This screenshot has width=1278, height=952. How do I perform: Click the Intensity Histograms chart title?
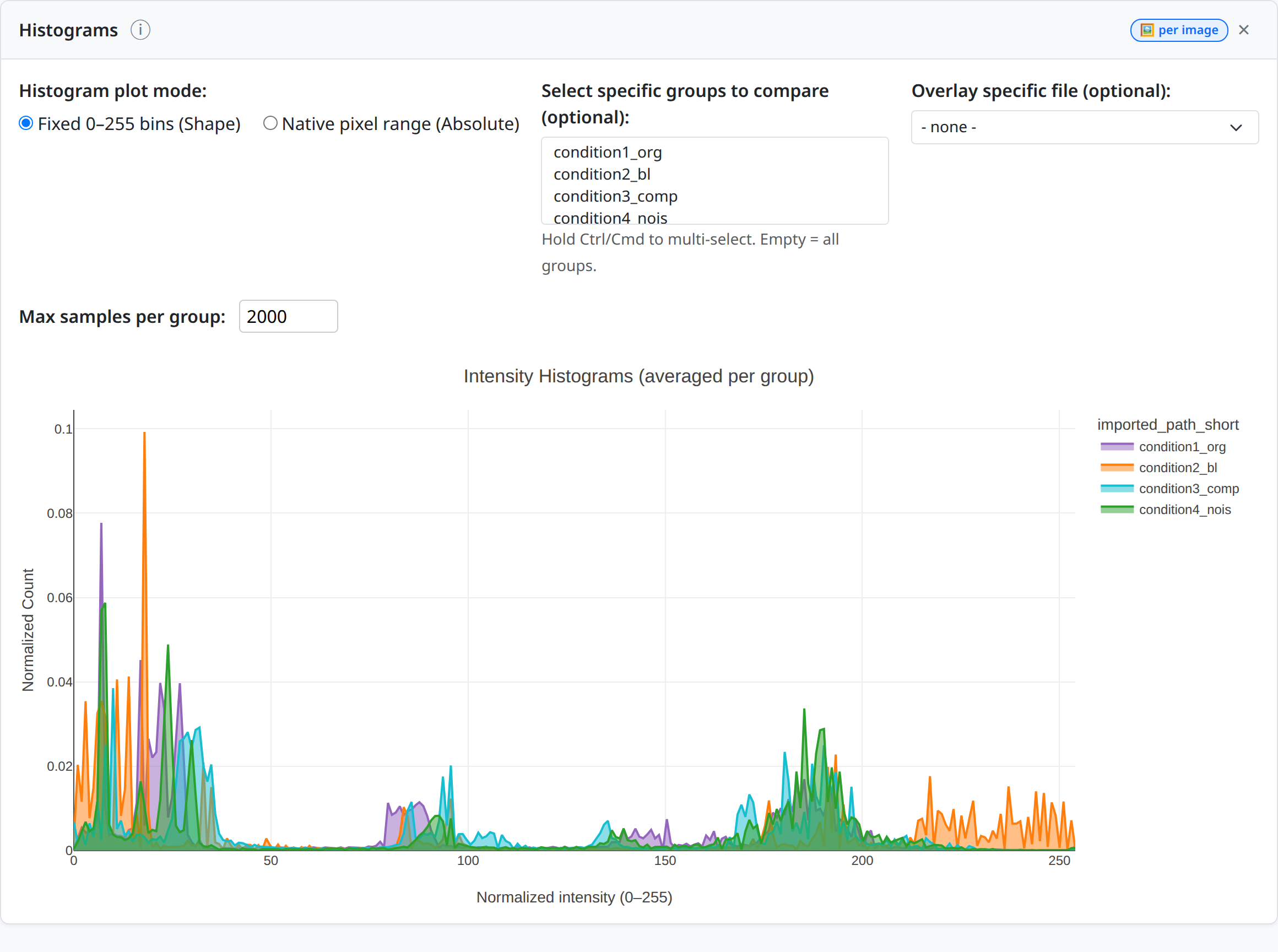coord(638,376)
